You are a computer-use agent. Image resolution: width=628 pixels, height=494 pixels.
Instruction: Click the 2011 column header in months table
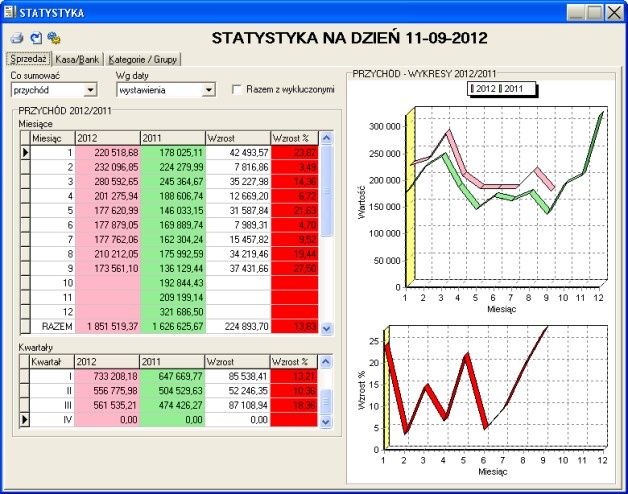[x=173, y=138]
